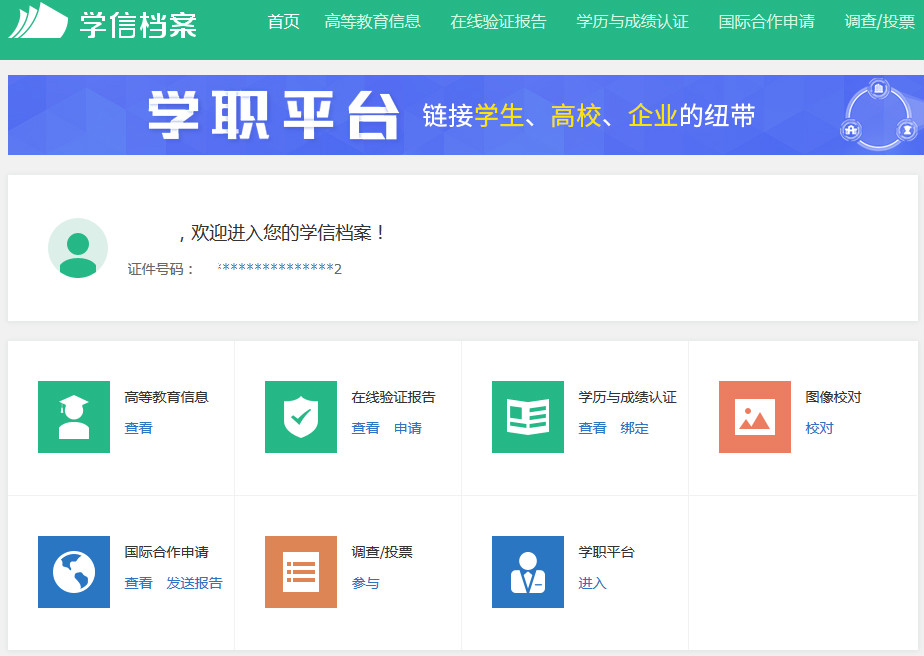Go to 国际合作申请 in top navigation
Viewport: 924px width, 656px height.
point(767,22)
